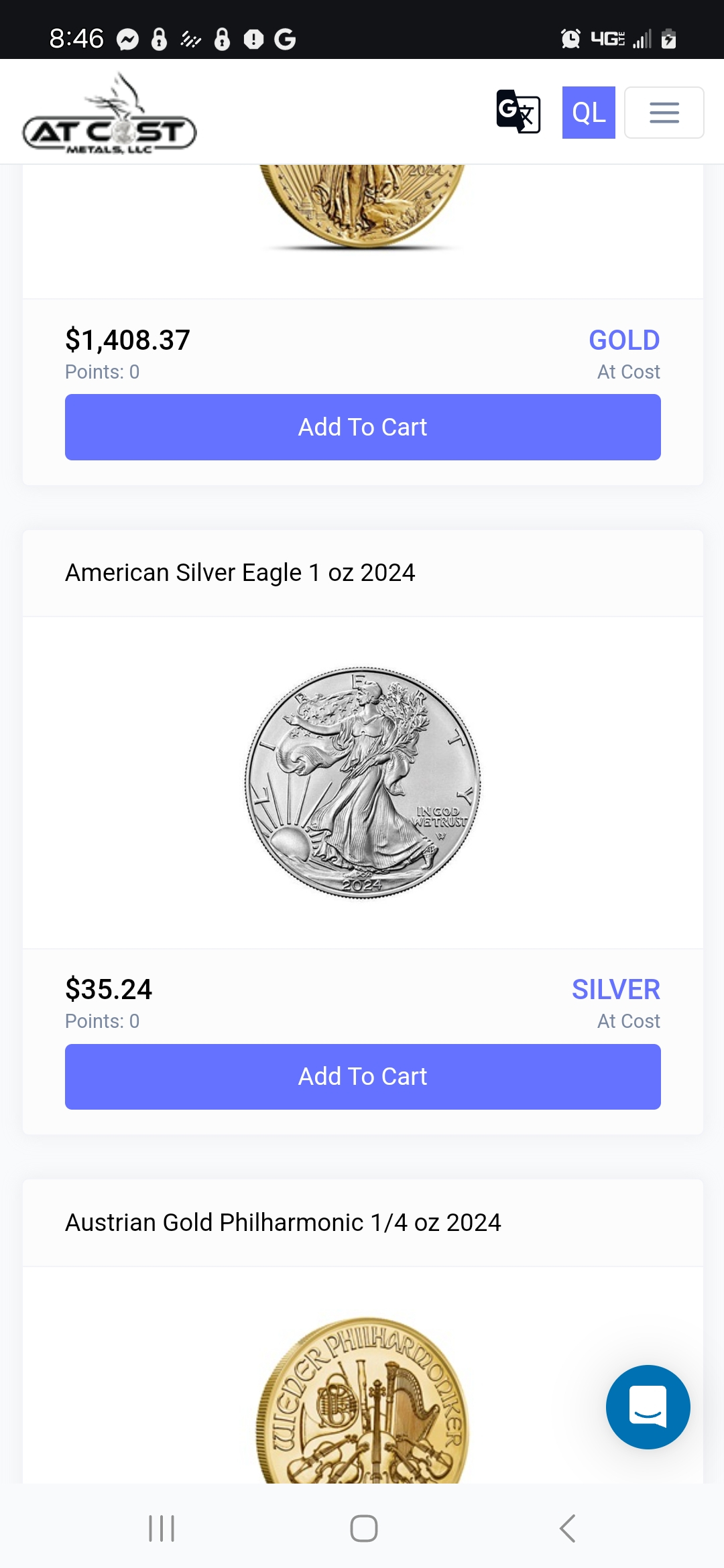Add the $1,408.37 gold coin to cart
The width and height of the screenshot is (724, 1568).
tap(363, 427)
